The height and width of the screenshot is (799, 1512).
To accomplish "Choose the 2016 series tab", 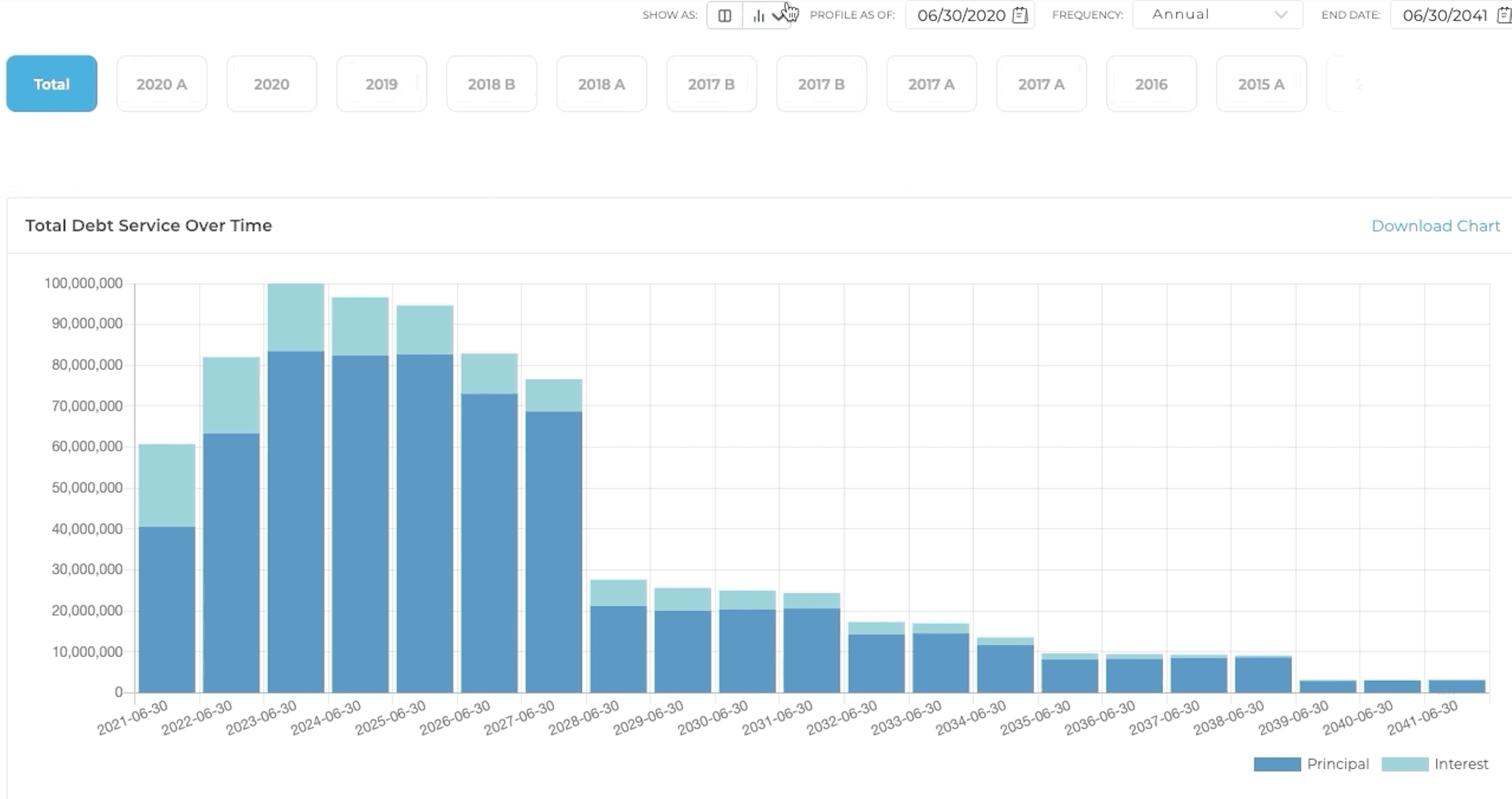I will [x=1151, y=84].
